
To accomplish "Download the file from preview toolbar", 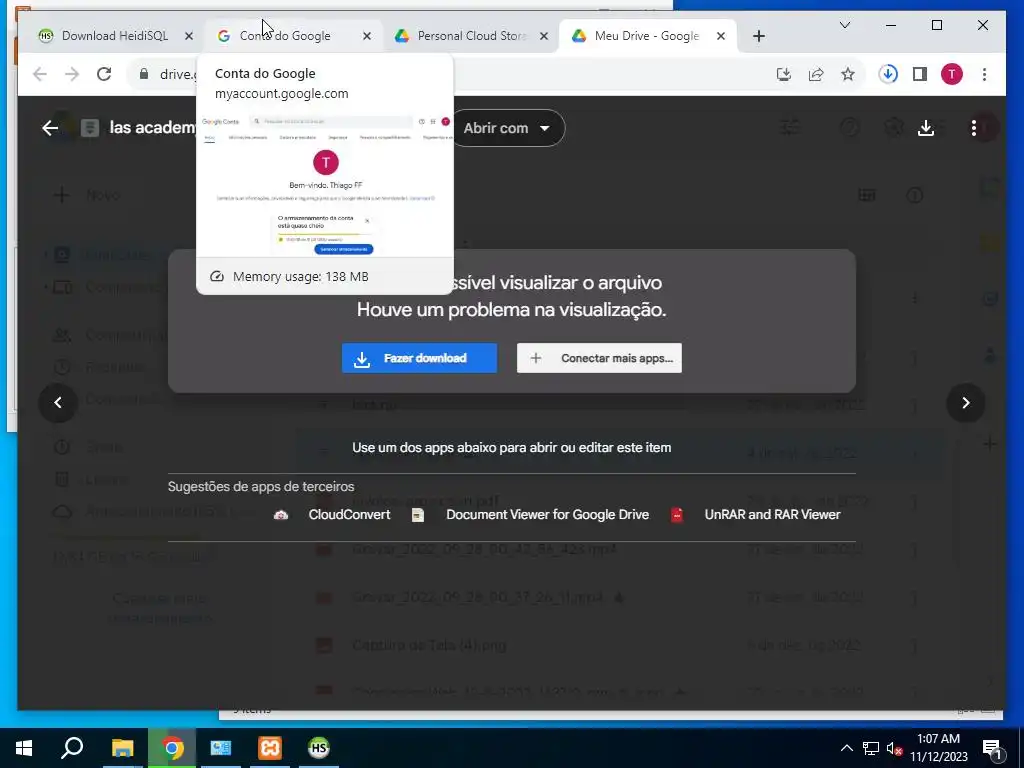I will click(925, 128).
